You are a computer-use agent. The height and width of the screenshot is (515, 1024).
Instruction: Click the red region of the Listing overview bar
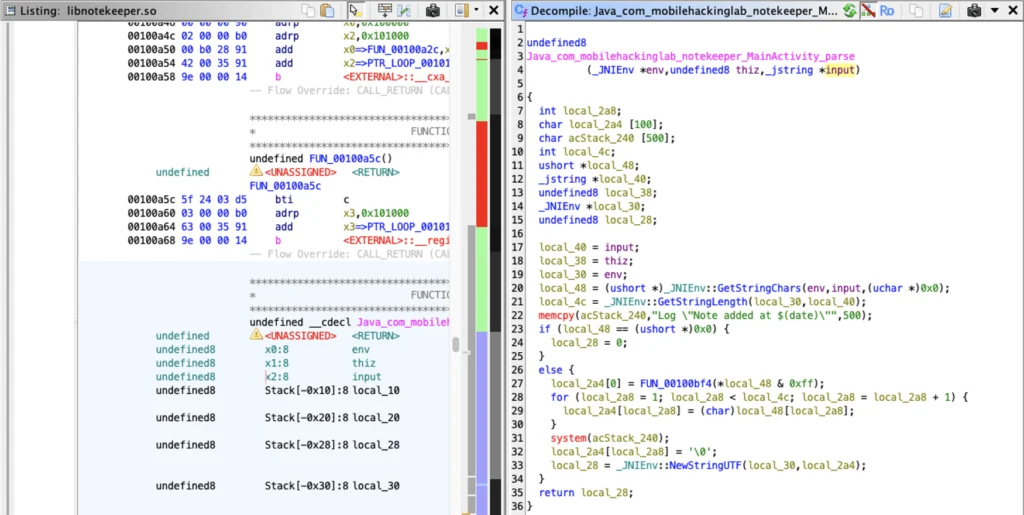click(481, 173)
